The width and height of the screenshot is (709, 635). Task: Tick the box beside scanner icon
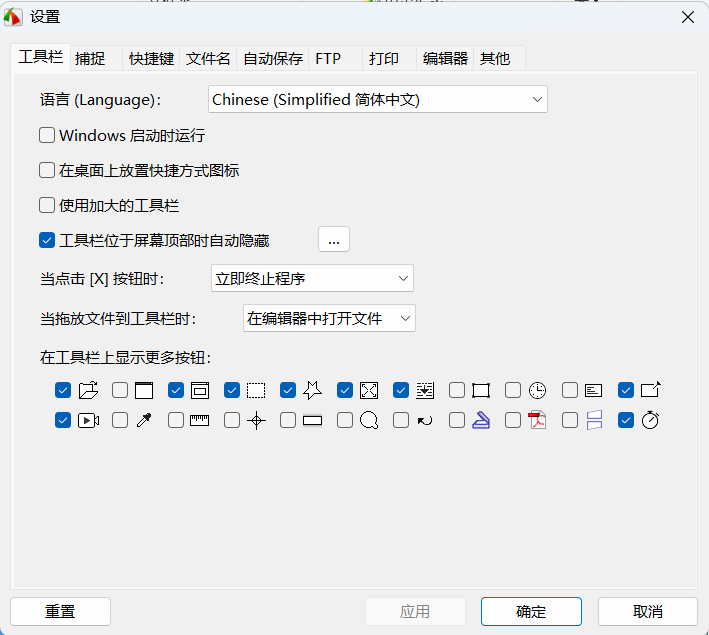coord(457,421)
